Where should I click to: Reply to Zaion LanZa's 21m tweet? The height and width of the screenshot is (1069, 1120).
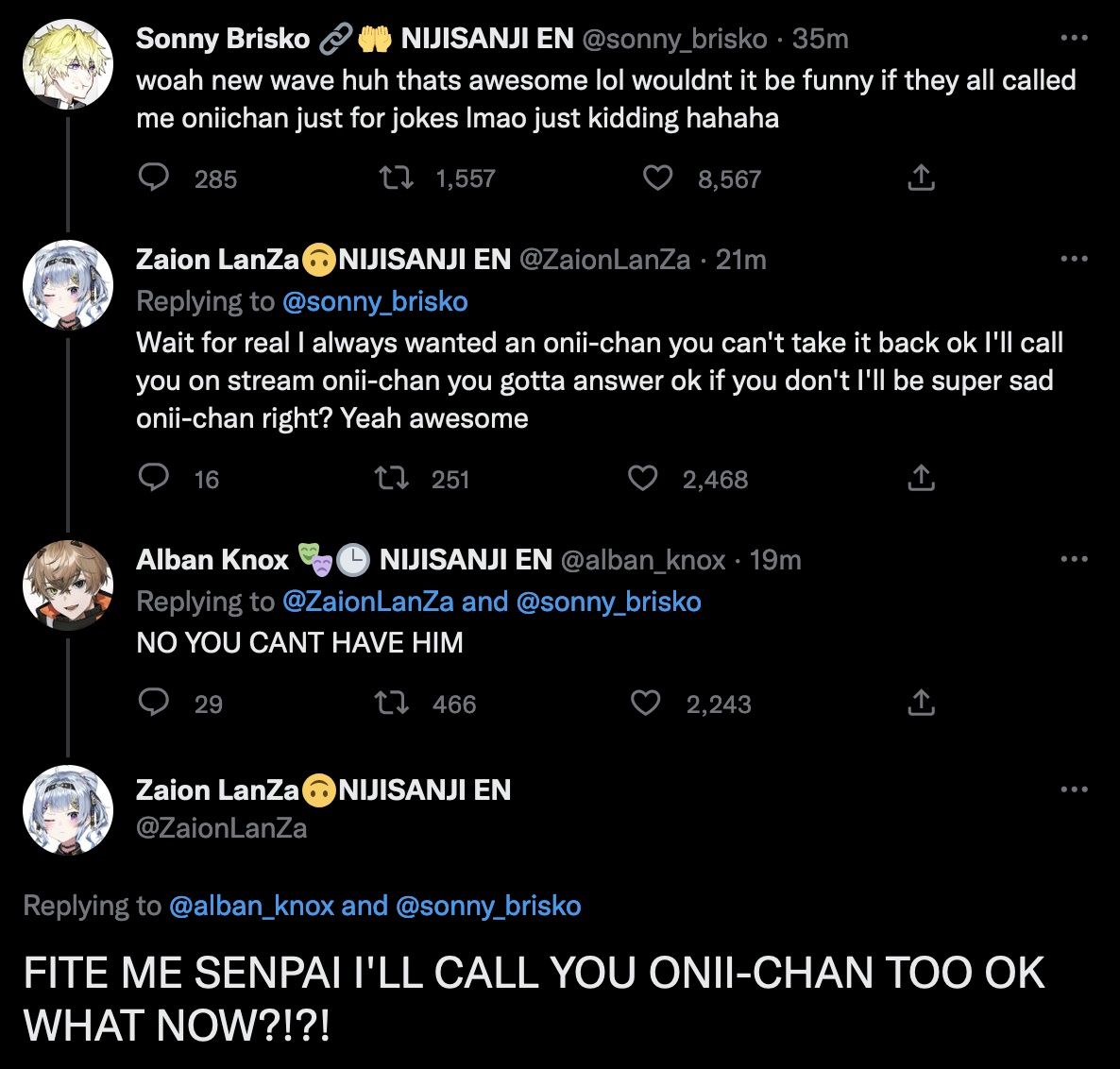click(x=153, y=478)
